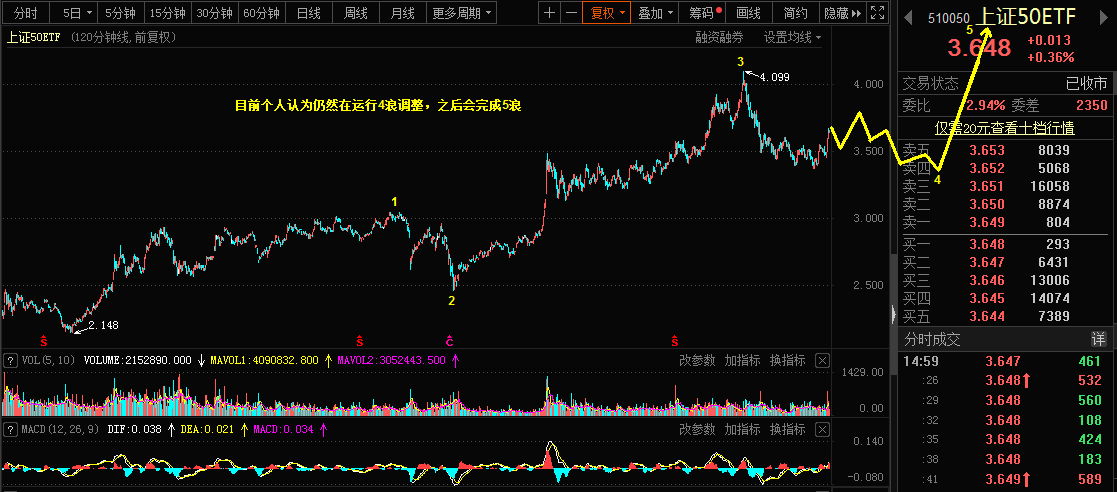Click 改参数 in the MACD panel

pyautogui.click(x=697, y=429)
